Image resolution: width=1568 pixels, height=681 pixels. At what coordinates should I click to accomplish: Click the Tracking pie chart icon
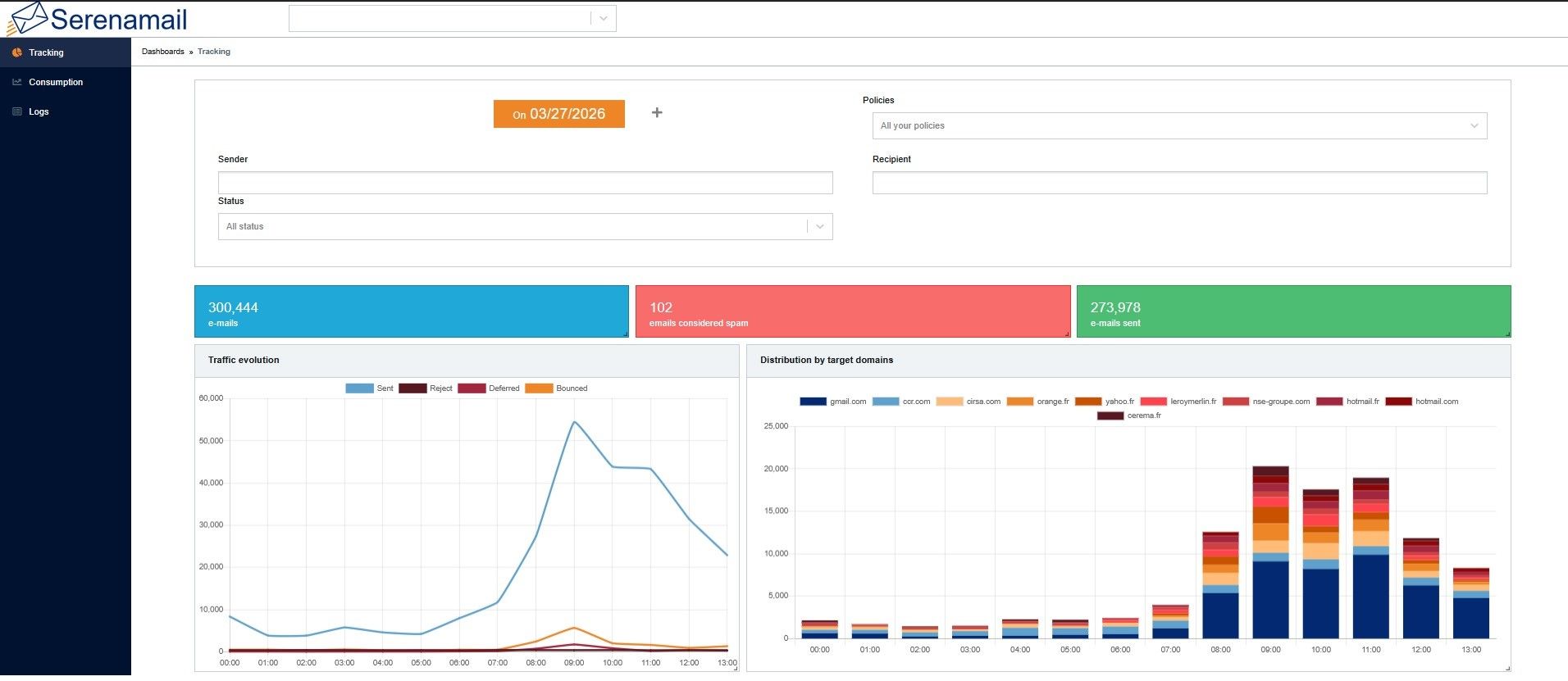click(16, 52)
